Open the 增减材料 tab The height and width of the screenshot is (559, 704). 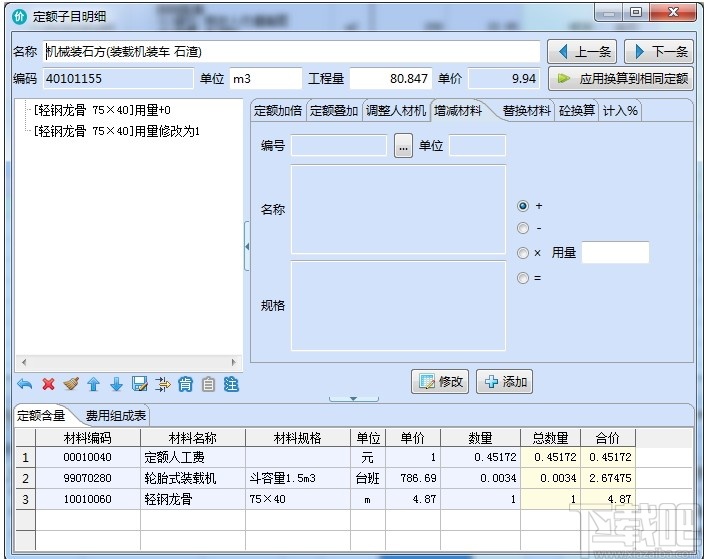tap(458, 110)
